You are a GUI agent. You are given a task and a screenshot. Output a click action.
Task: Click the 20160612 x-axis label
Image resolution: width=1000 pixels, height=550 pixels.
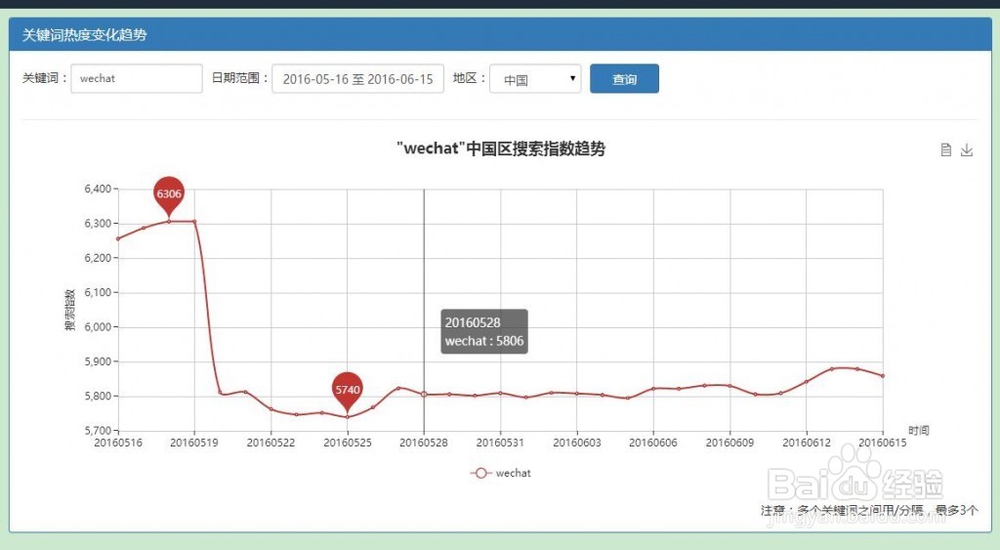click(806, 443)
